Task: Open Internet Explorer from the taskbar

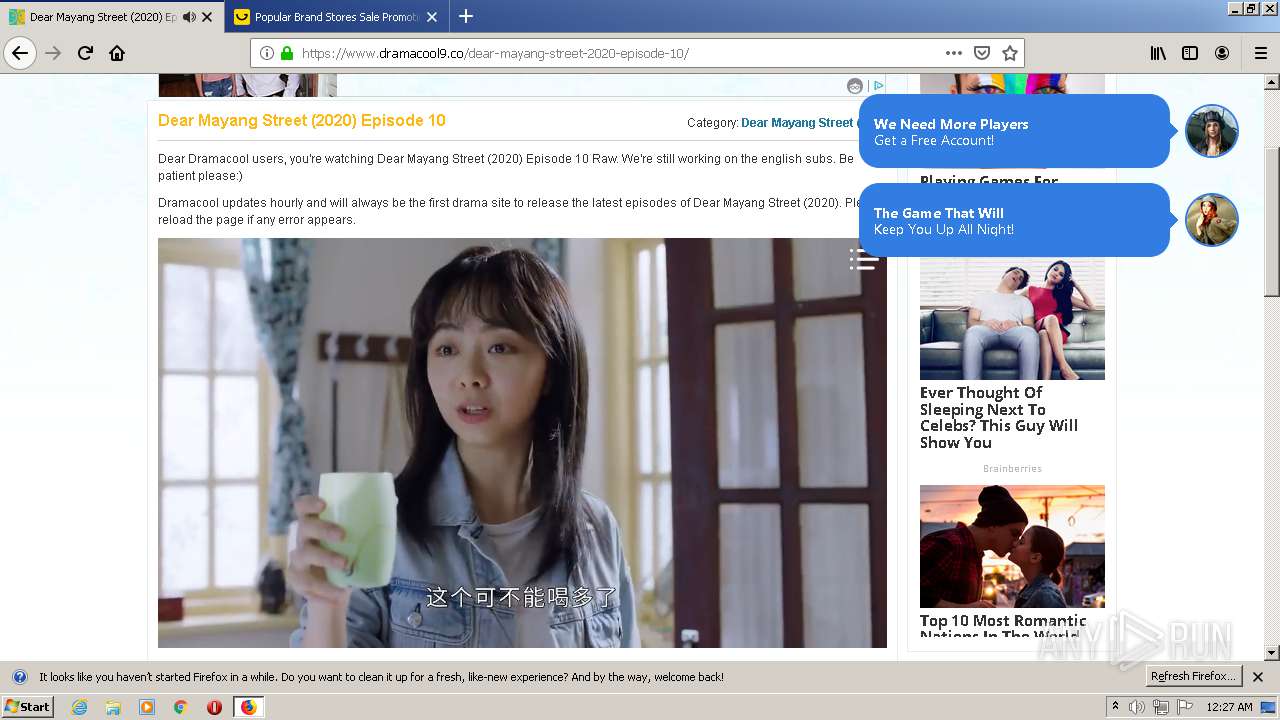Action: (x=79, y=707)
